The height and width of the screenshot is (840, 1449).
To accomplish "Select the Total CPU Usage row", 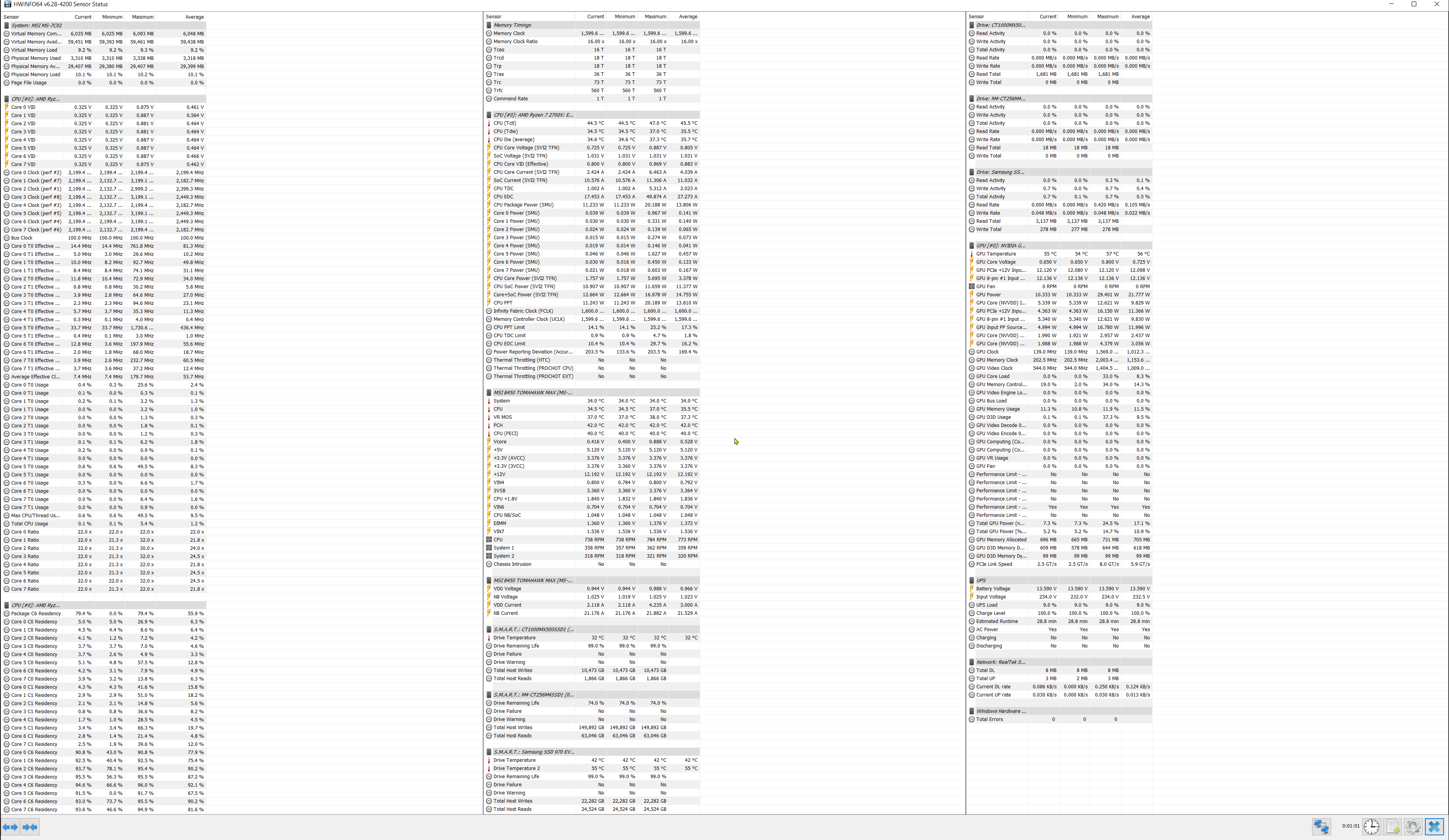I will pyautogui.click(x=29, y=524).
